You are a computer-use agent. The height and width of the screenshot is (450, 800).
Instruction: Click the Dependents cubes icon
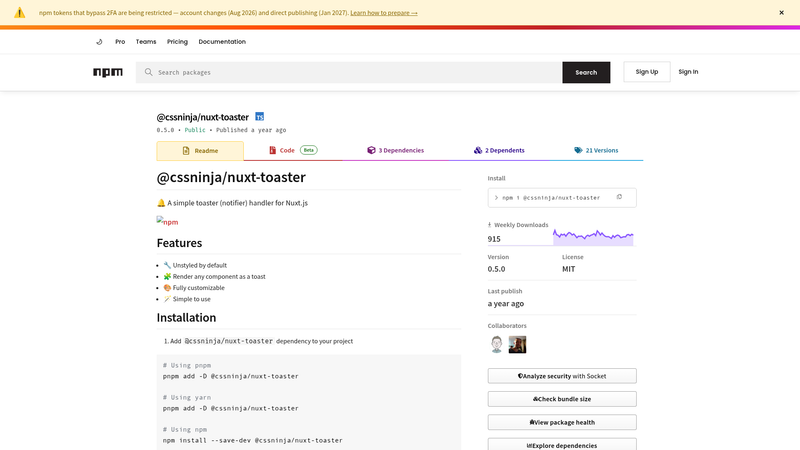[478, 151]
